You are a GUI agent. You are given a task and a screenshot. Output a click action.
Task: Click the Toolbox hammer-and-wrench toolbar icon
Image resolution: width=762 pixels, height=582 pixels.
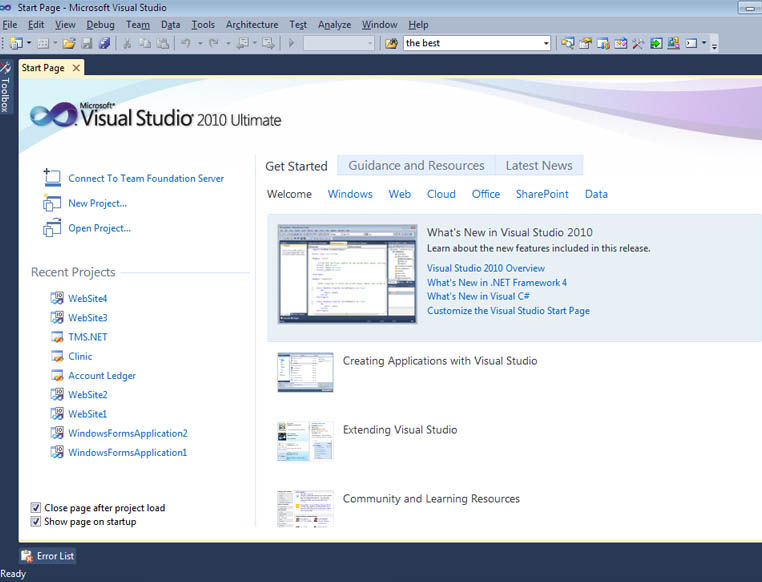click(x=638, y=43)
